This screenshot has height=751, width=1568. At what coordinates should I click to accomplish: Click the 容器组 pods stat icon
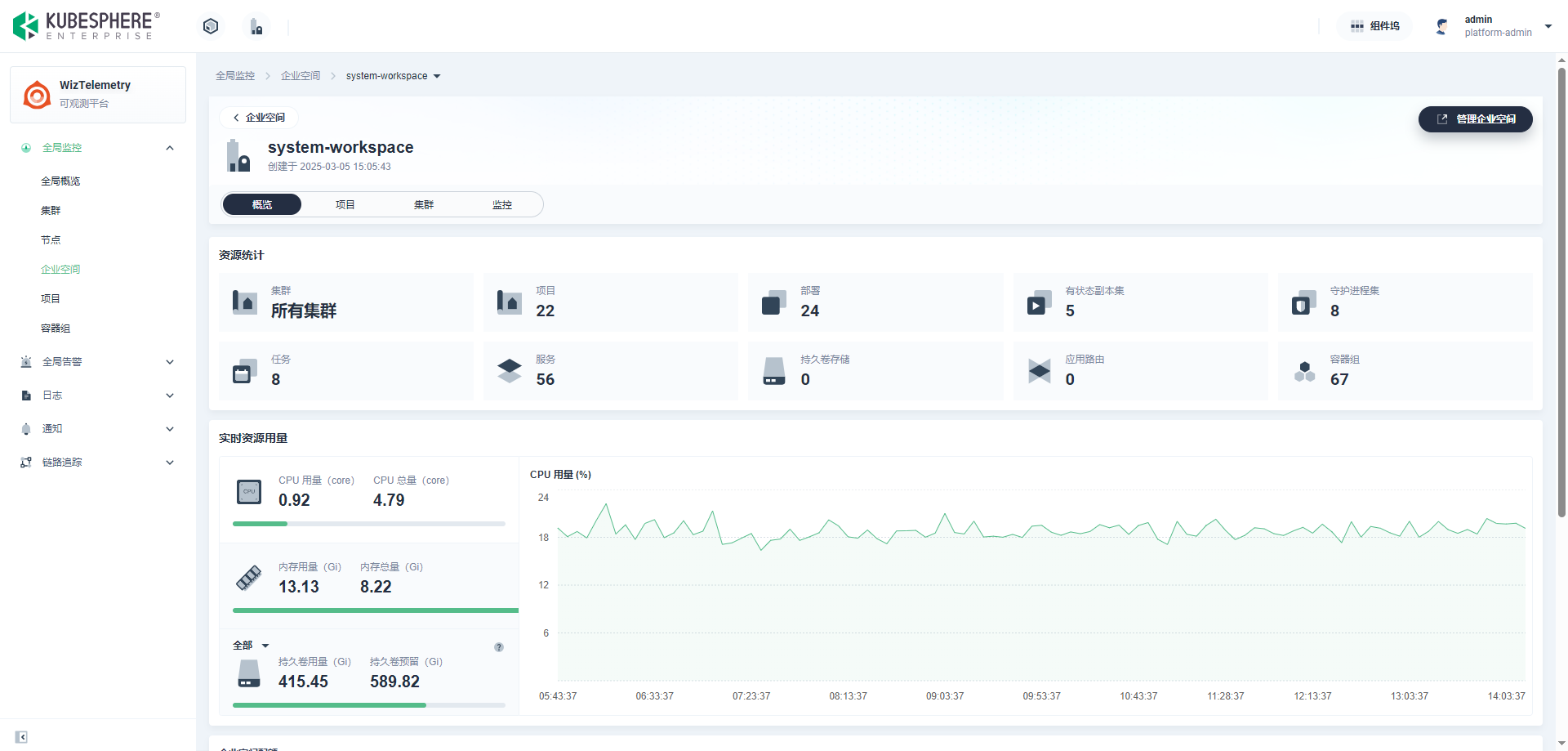point(1304,372)
